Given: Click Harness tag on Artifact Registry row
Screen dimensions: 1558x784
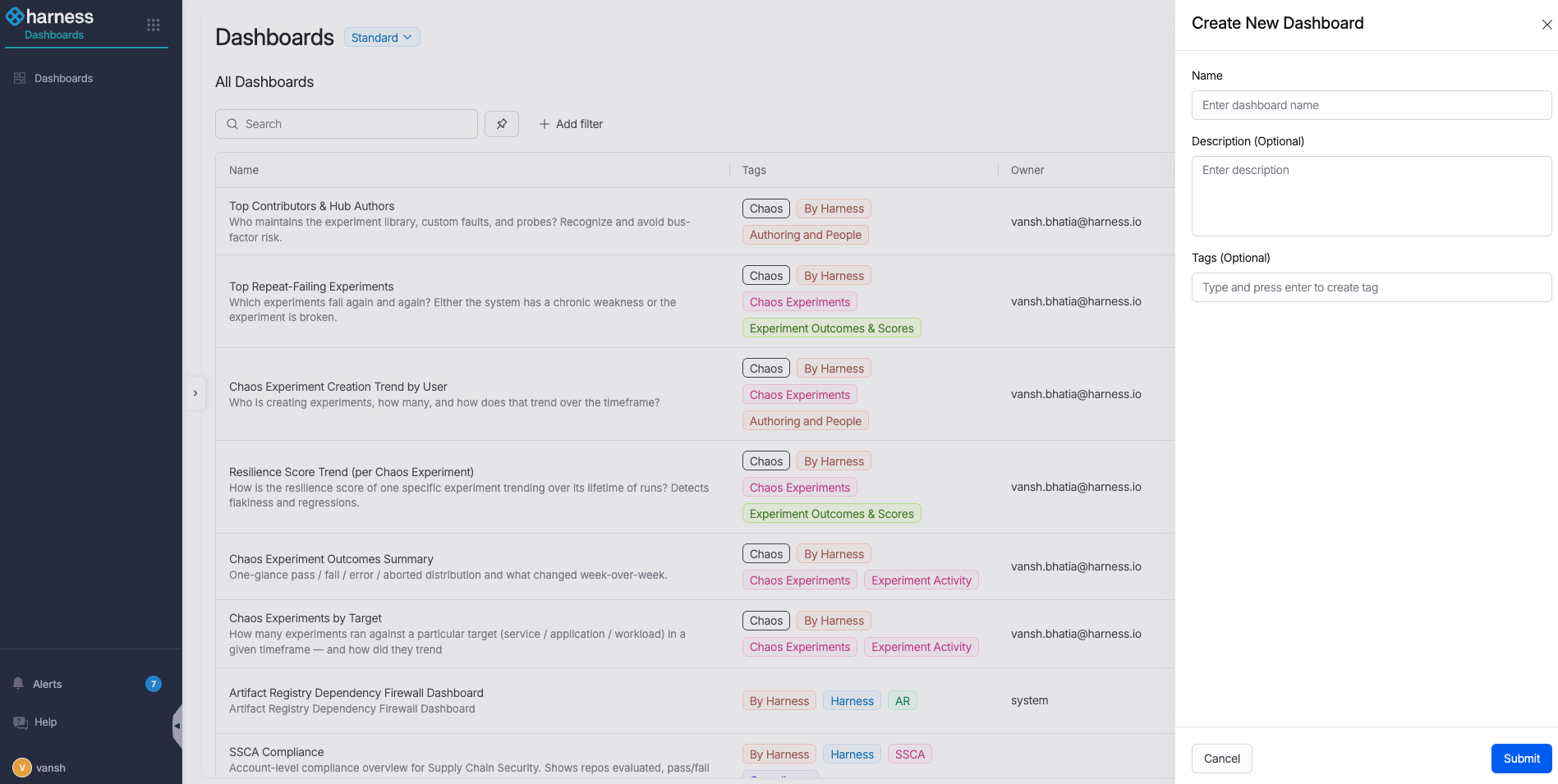Looking at the screenshot, I should 852,701.
